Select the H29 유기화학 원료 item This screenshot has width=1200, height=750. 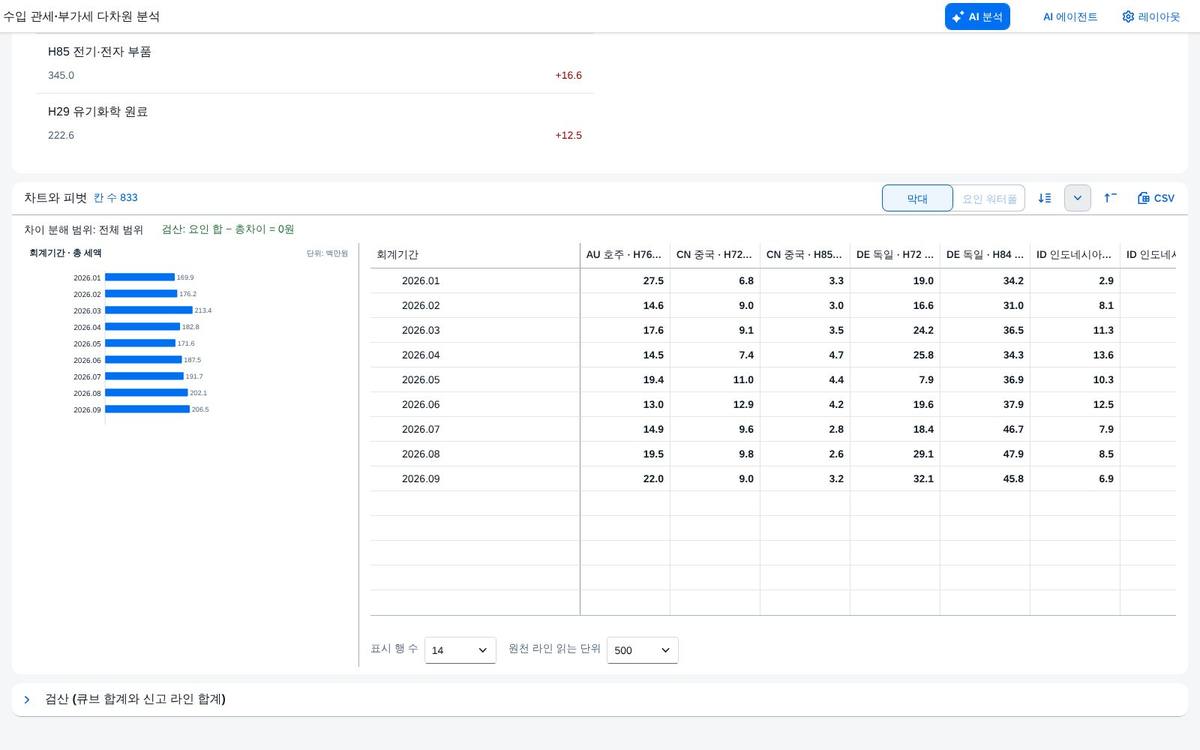click(315, 123)
